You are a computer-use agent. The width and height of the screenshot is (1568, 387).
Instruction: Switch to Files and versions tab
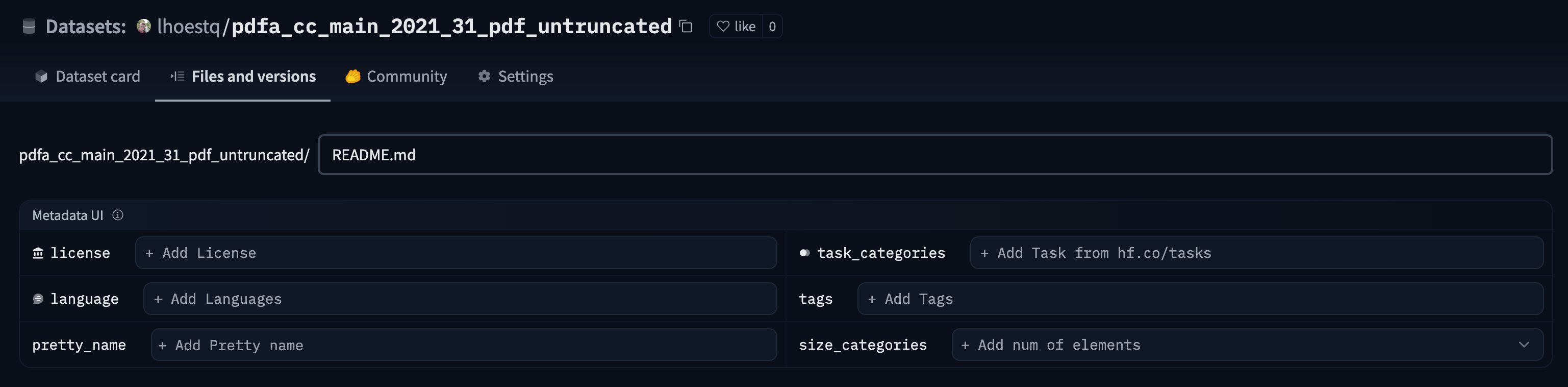(x=243, y=76)
